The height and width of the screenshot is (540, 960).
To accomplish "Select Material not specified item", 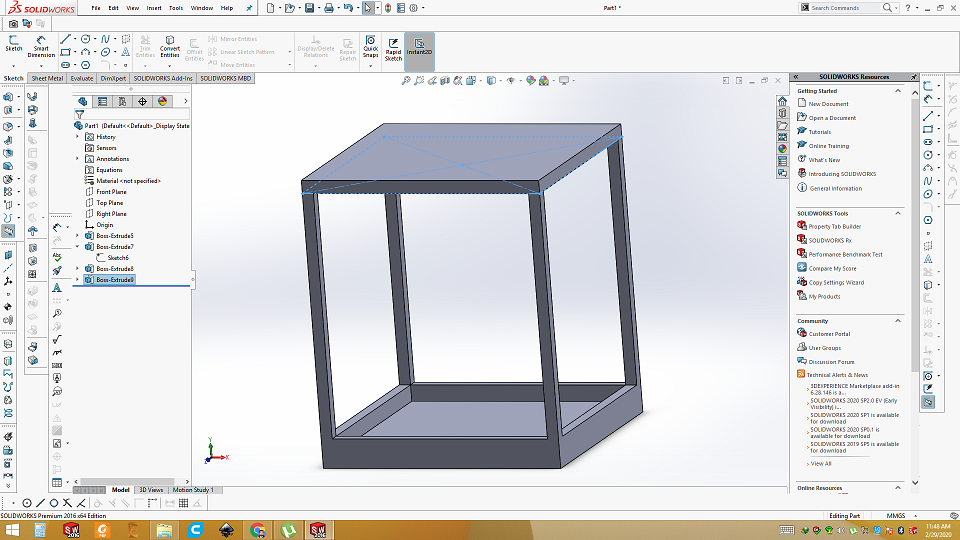I will click(x=128, y=181).
